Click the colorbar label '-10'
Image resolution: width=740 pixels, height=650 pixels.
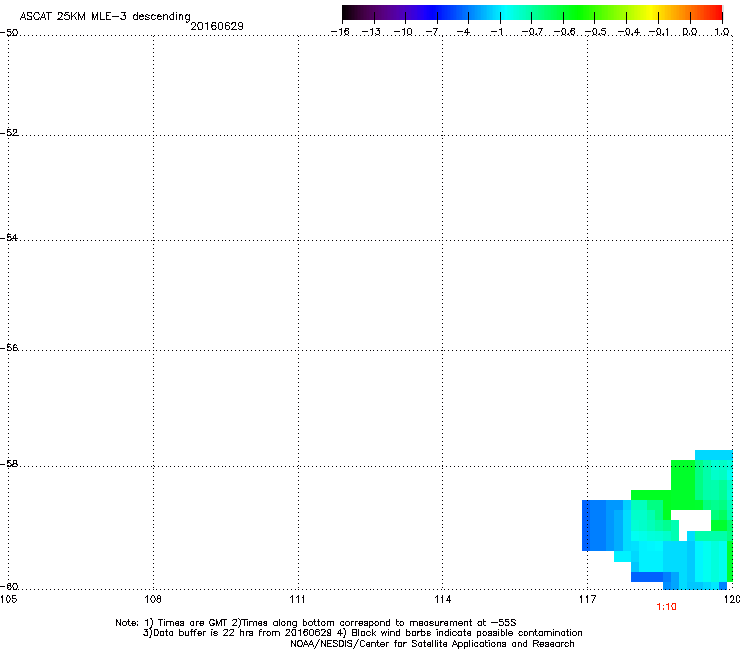pyautogui.click(x=403, y=32)
